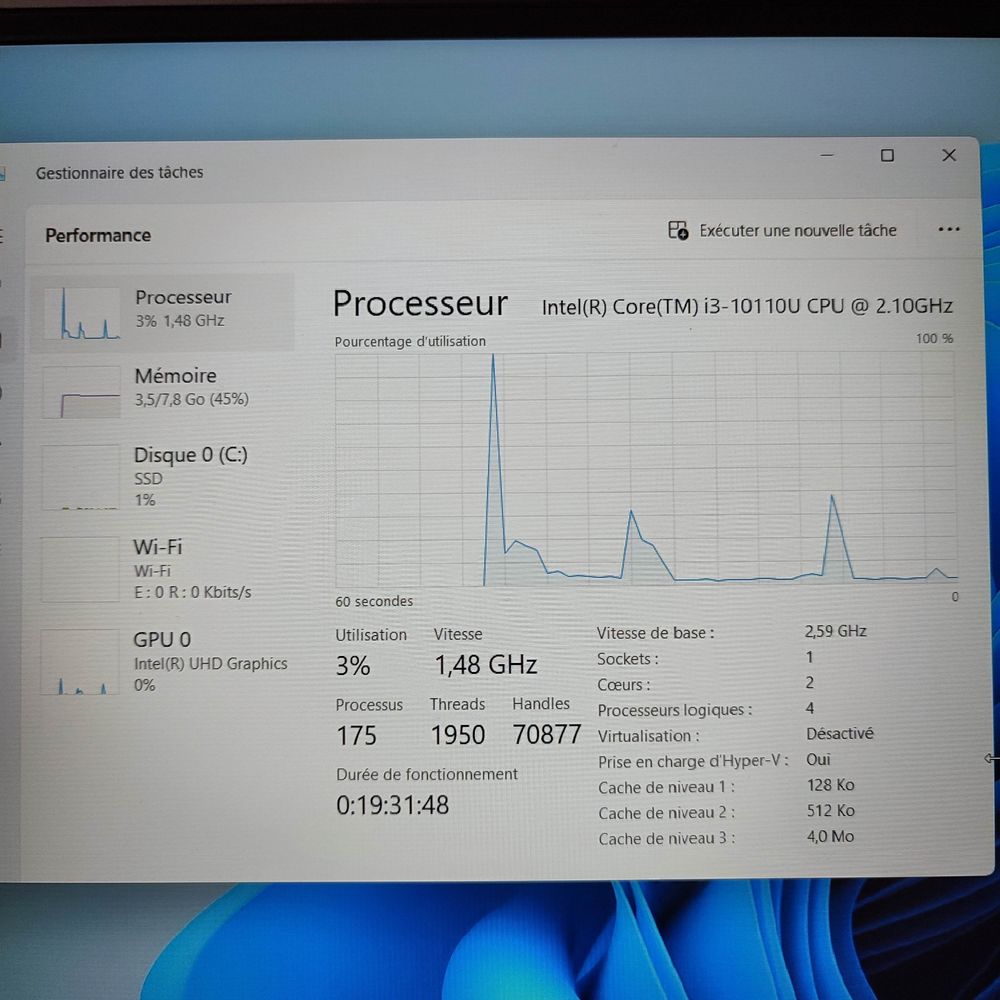Click Exécuter une nouvelle tâche button
Viewport: 1000px width, 1000px height.
pos(783,230)
